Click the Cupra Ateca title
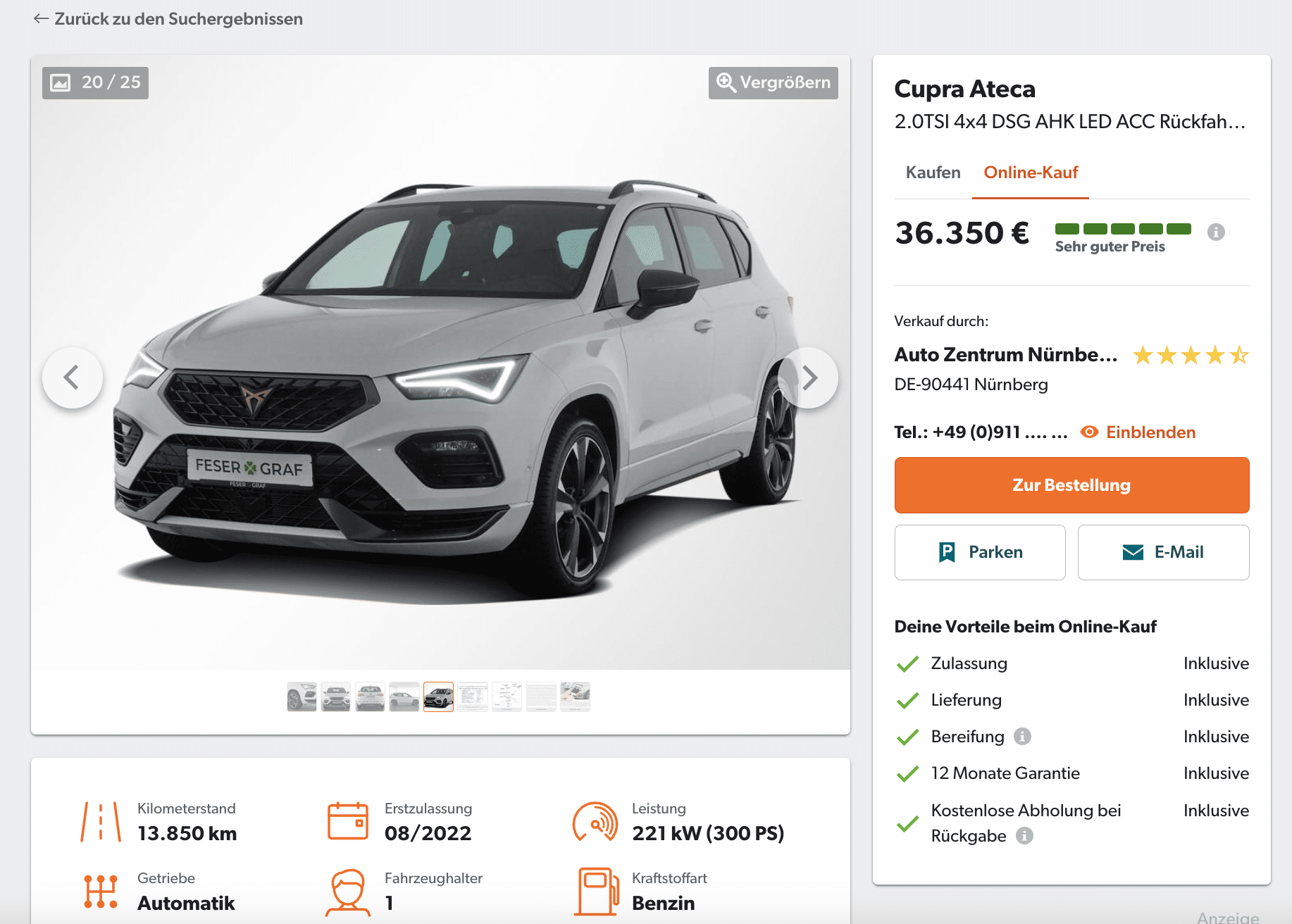Image resolution: width=1292 pixels, height=924 pixels. tap(965, 89)
